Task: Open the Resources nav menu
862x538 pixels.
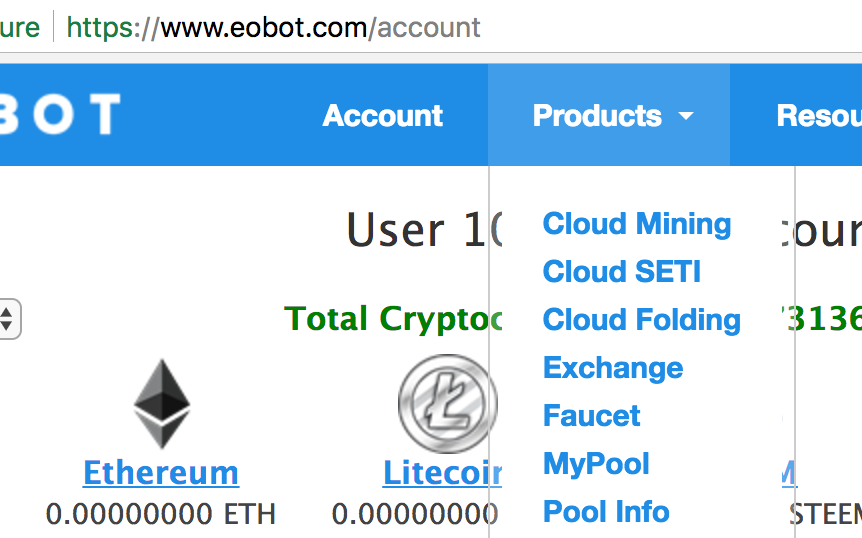Action: click(818, 116)
